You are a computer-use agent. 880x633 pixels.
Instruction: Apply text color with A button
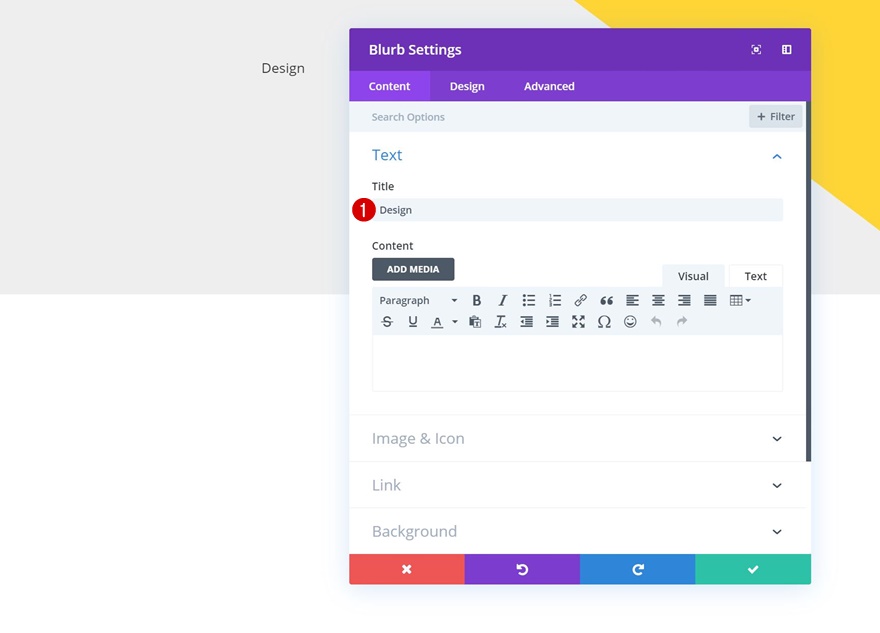click(437, 322)
